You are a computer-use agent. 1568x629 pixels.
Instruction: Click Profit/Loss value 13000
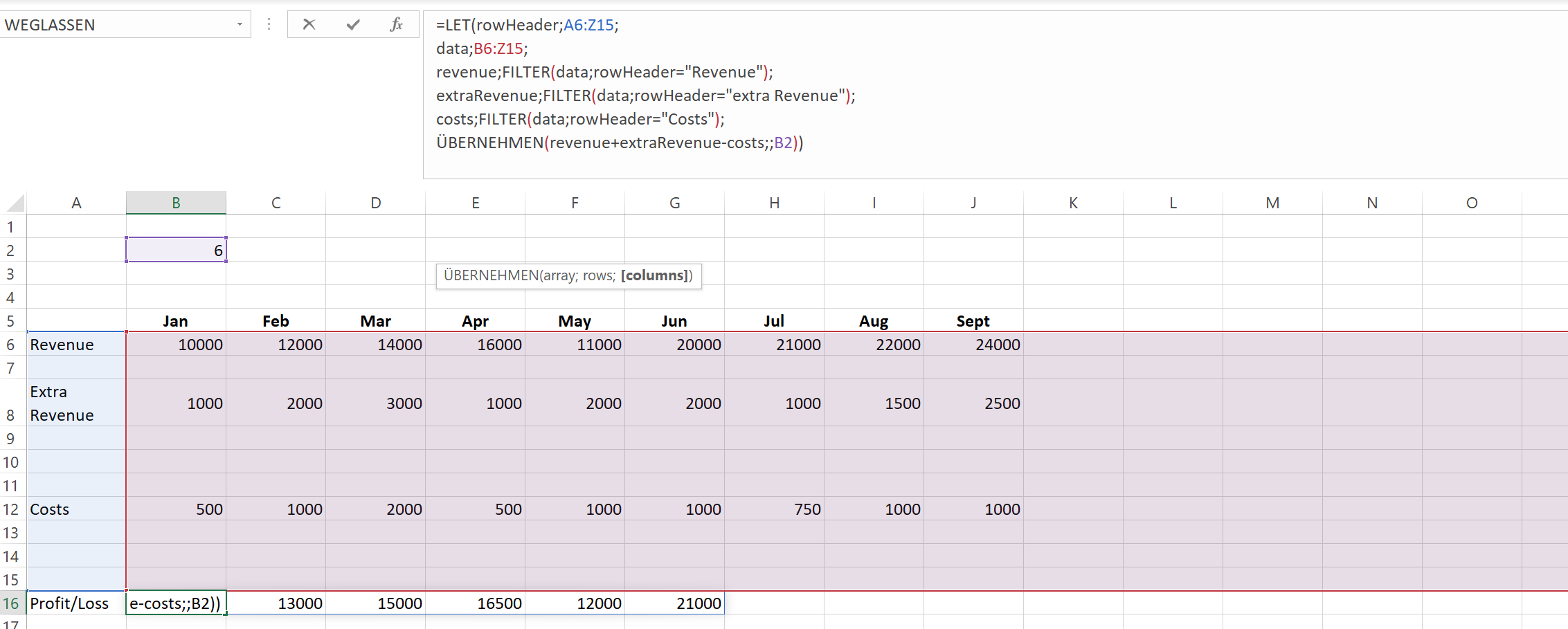point(276,603)
